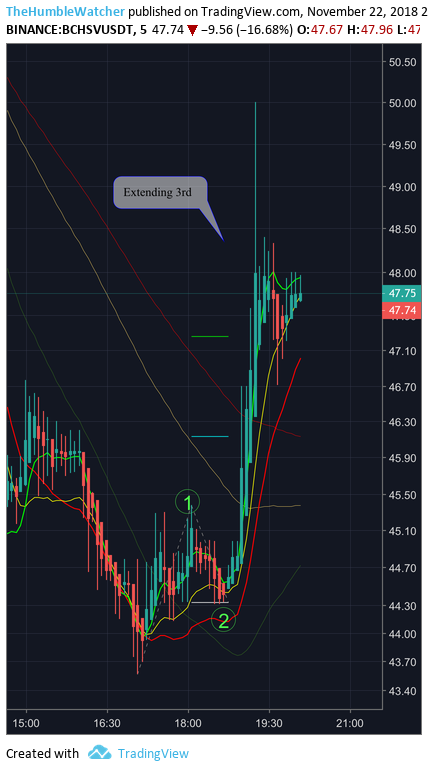428x771 pixels.
Task: Select the white horizontal line near wave 2
Action: point(210,602)
